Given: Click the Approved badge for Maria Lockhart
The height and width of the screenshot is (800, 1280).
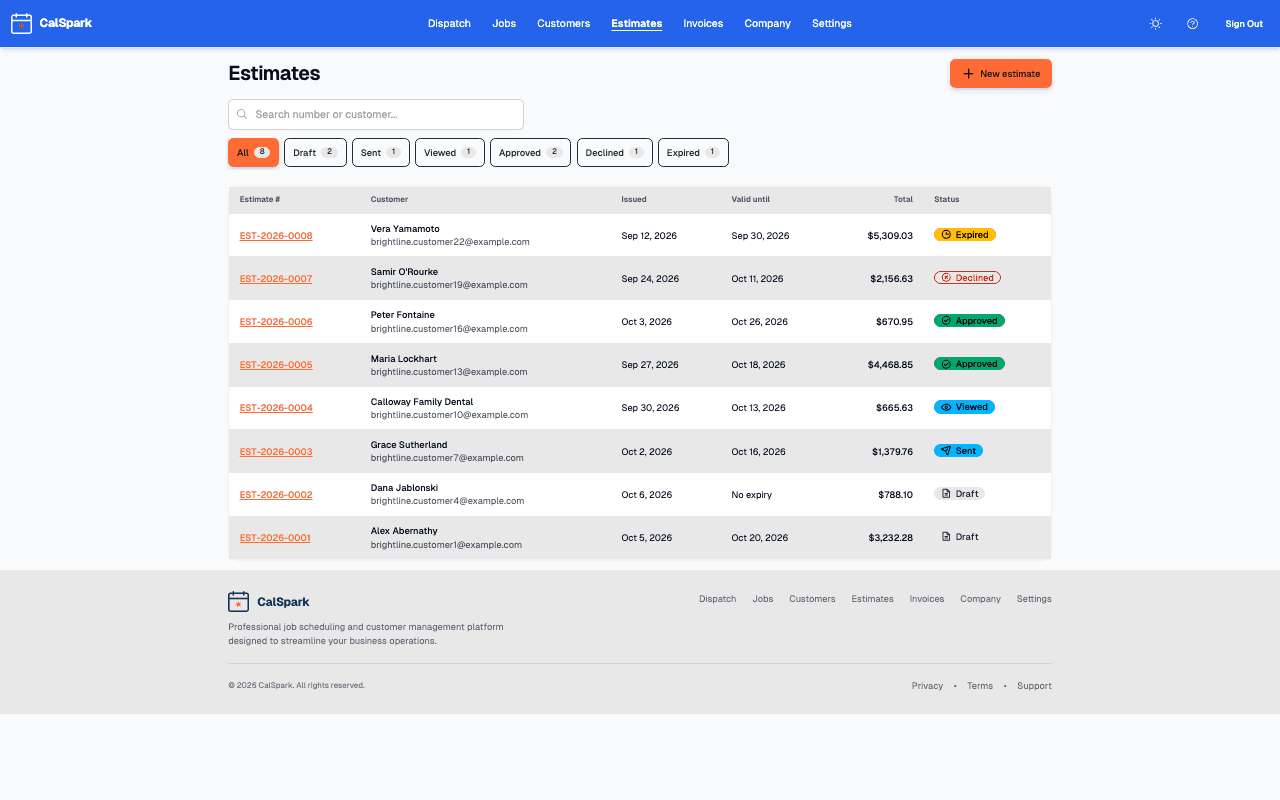Looking at the screenshot, I should coord(969,364).
